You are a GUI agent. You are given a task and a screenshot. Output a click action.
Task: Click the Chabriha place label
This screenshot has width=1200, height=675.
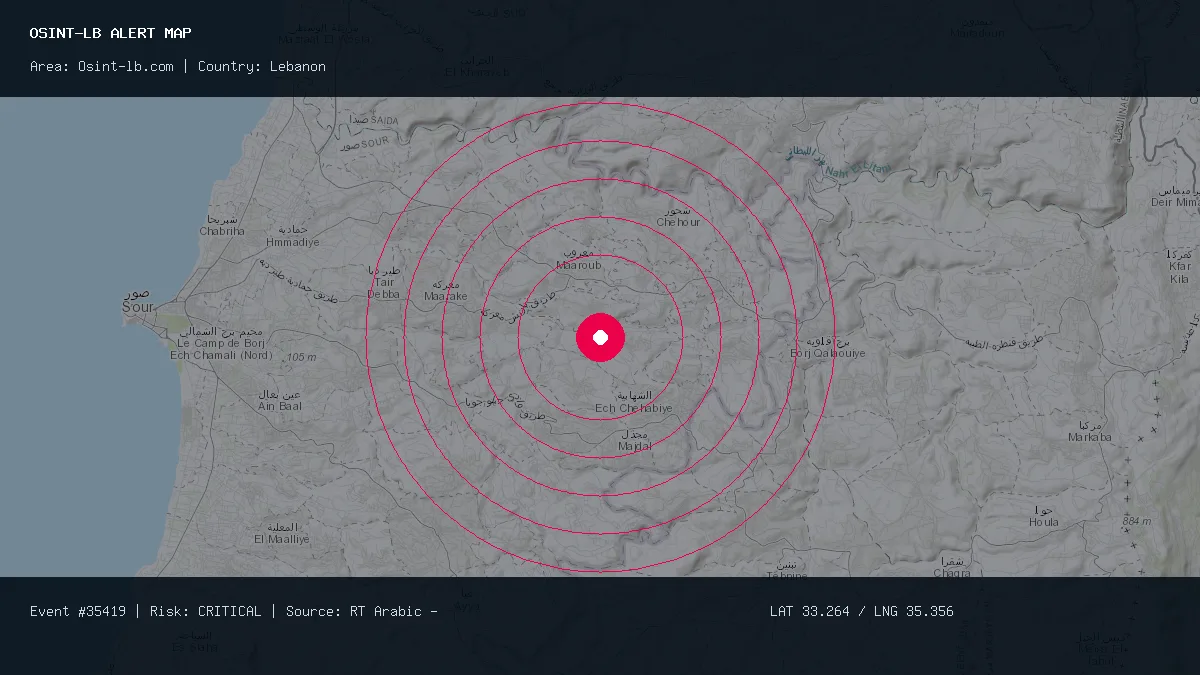pyautogui.click(x=222, y=225)
